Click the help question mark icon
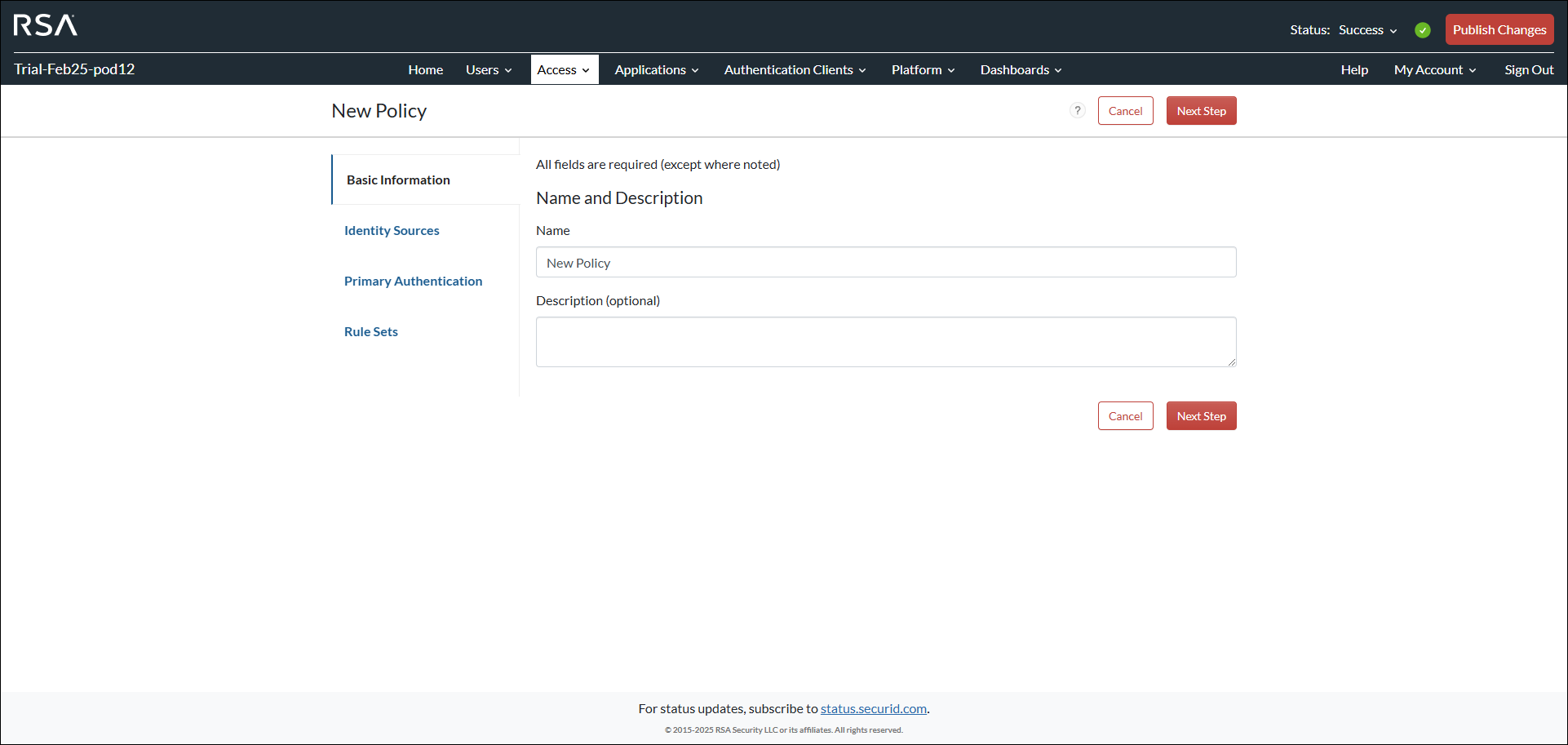Screen dimensions: 1568x745 [1077, 111]
